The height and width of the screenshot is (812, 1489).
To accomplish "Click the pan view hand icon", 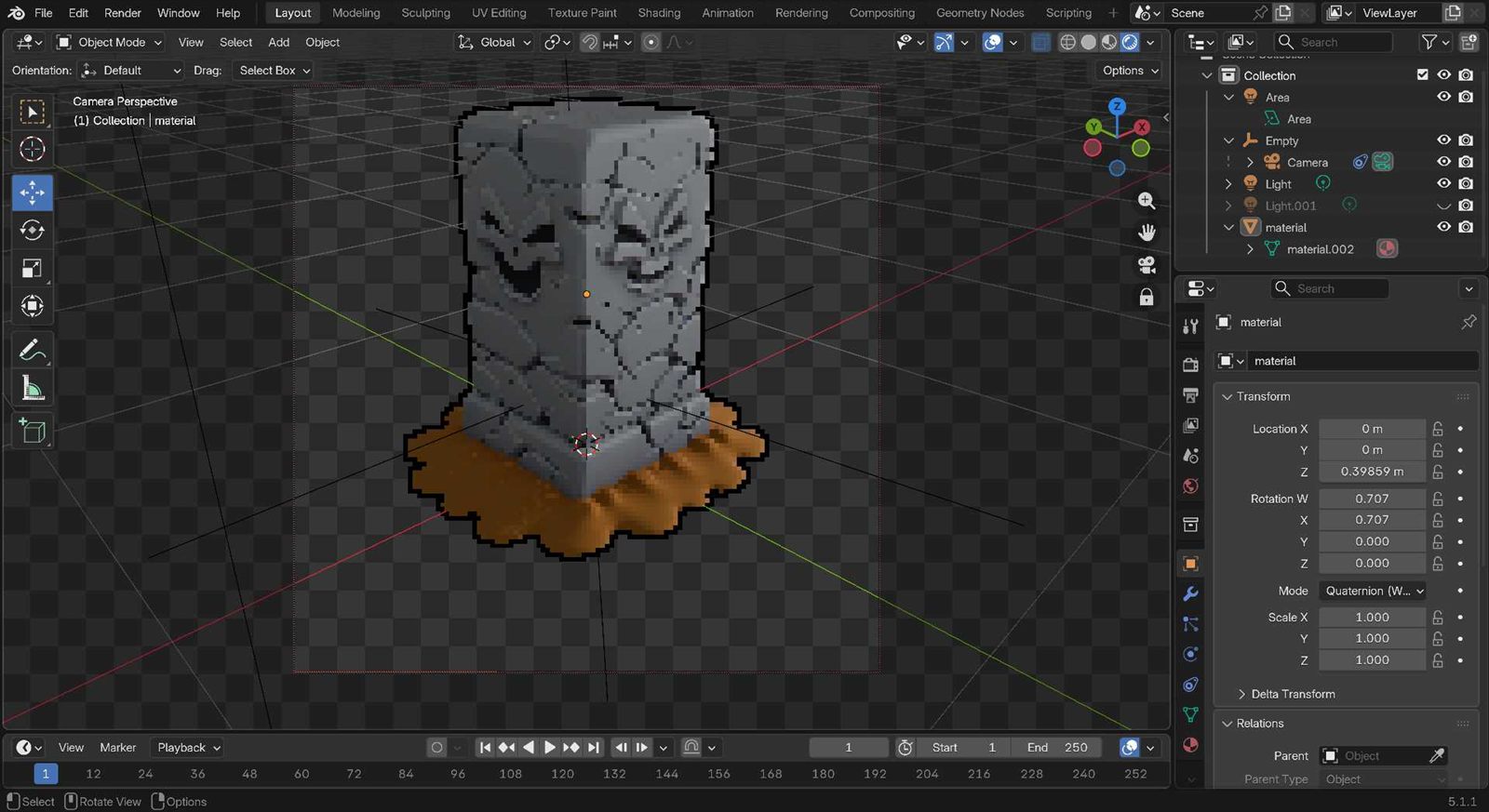I will 1147,233.
